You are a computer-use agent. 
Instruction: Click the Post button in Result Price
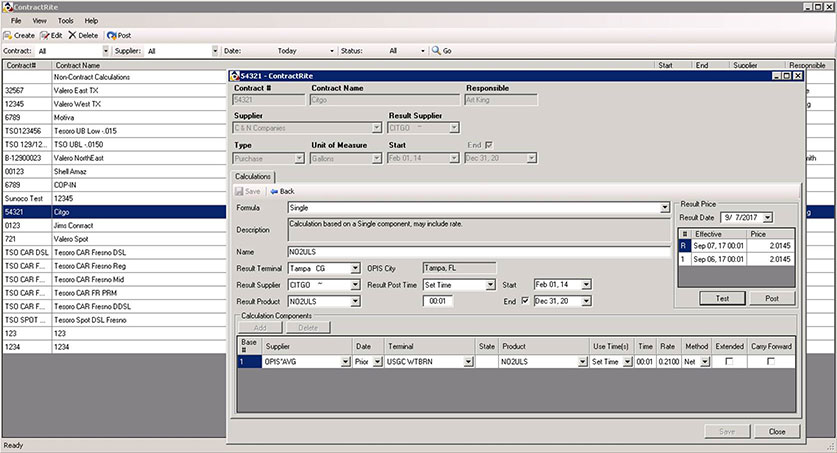772,298
